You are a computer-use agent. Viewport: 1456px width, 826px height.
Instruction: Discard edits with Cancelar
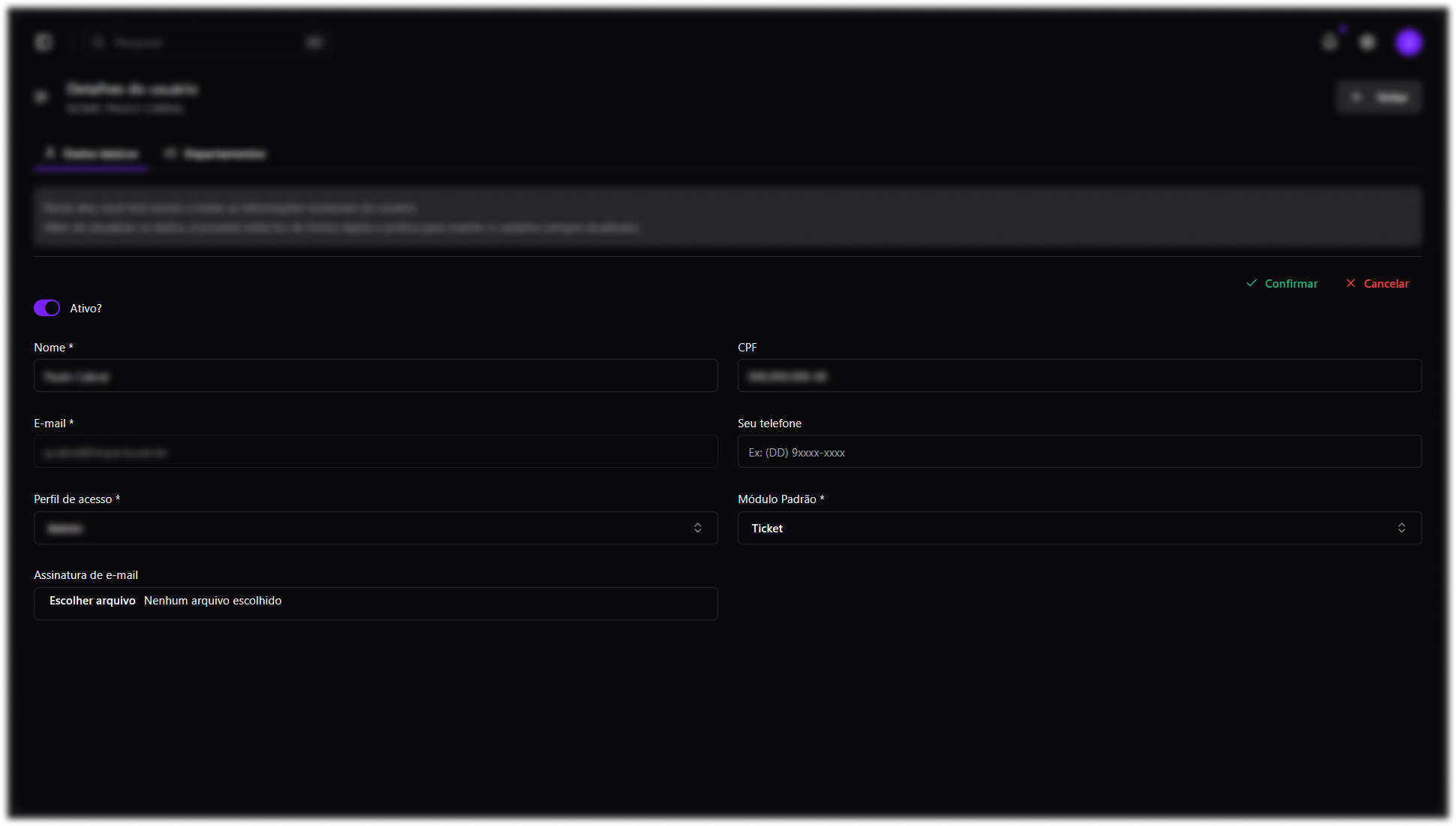[1377, 284]
